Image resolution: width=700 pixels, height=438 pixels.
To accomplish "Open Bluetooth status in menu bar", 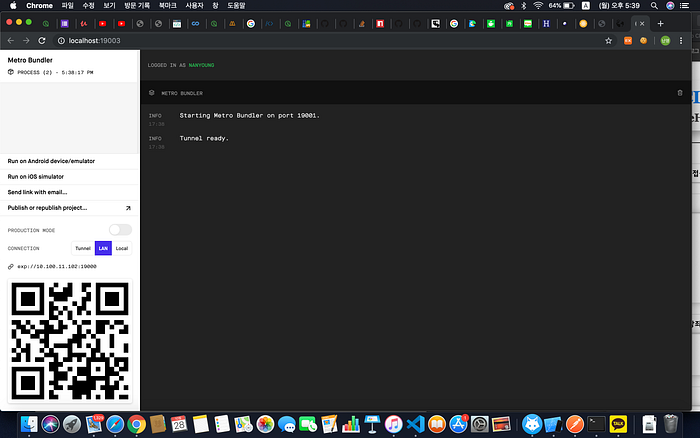I will pyautogui.click(x=524, y=5).
